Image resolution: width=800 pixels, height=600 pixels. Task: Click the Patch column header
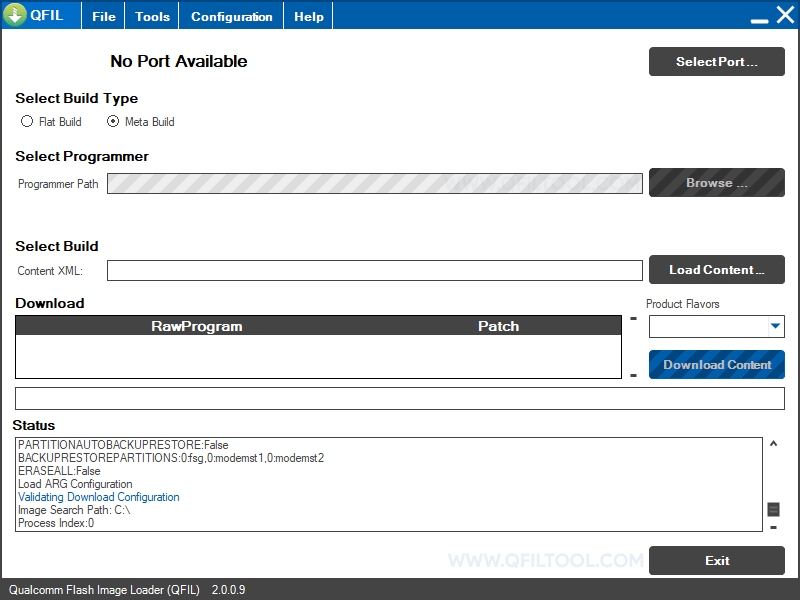coord(498,325)
